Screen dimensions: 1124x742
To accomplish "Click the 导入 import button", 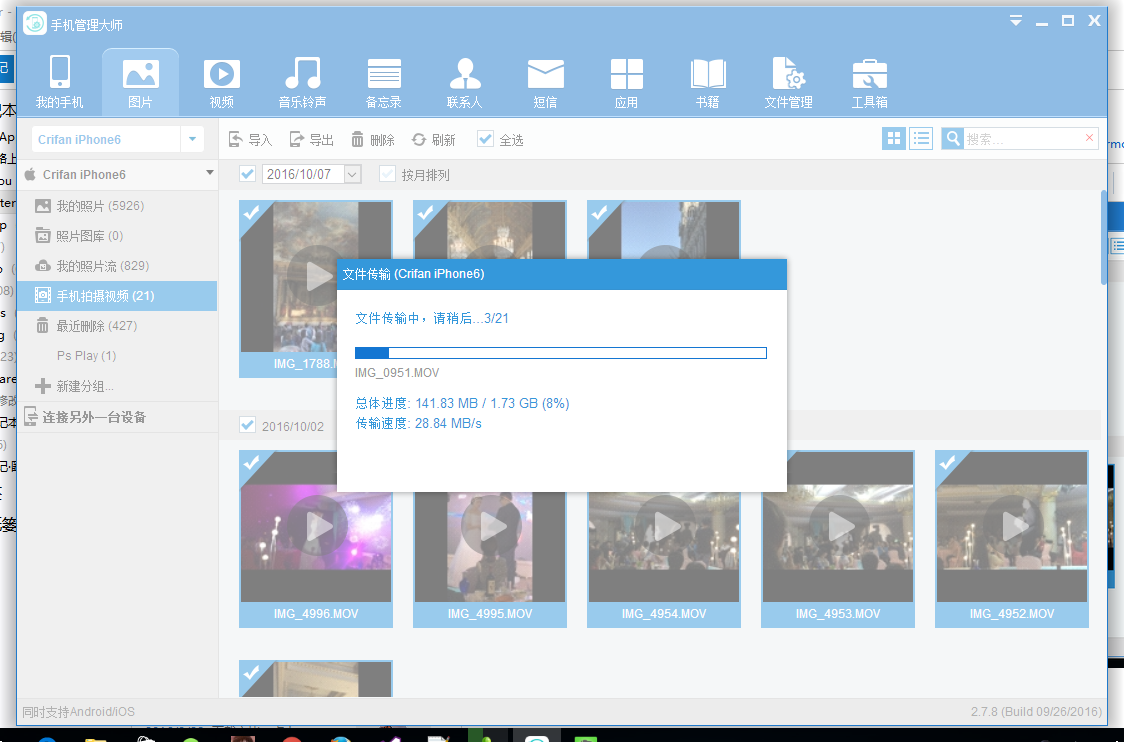I will [250, 140].
